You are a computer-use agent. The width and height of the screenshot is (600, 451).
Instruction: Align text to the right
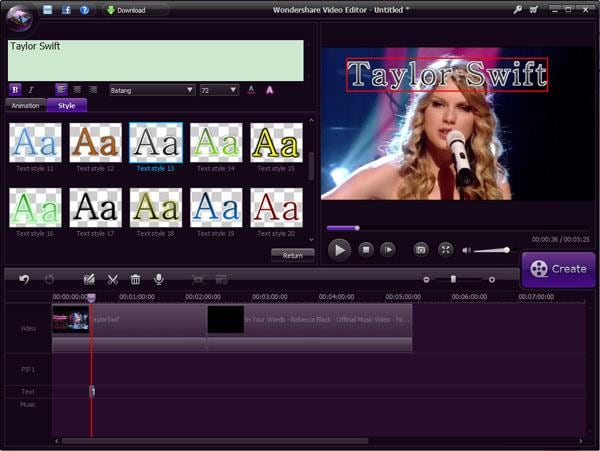93,90
